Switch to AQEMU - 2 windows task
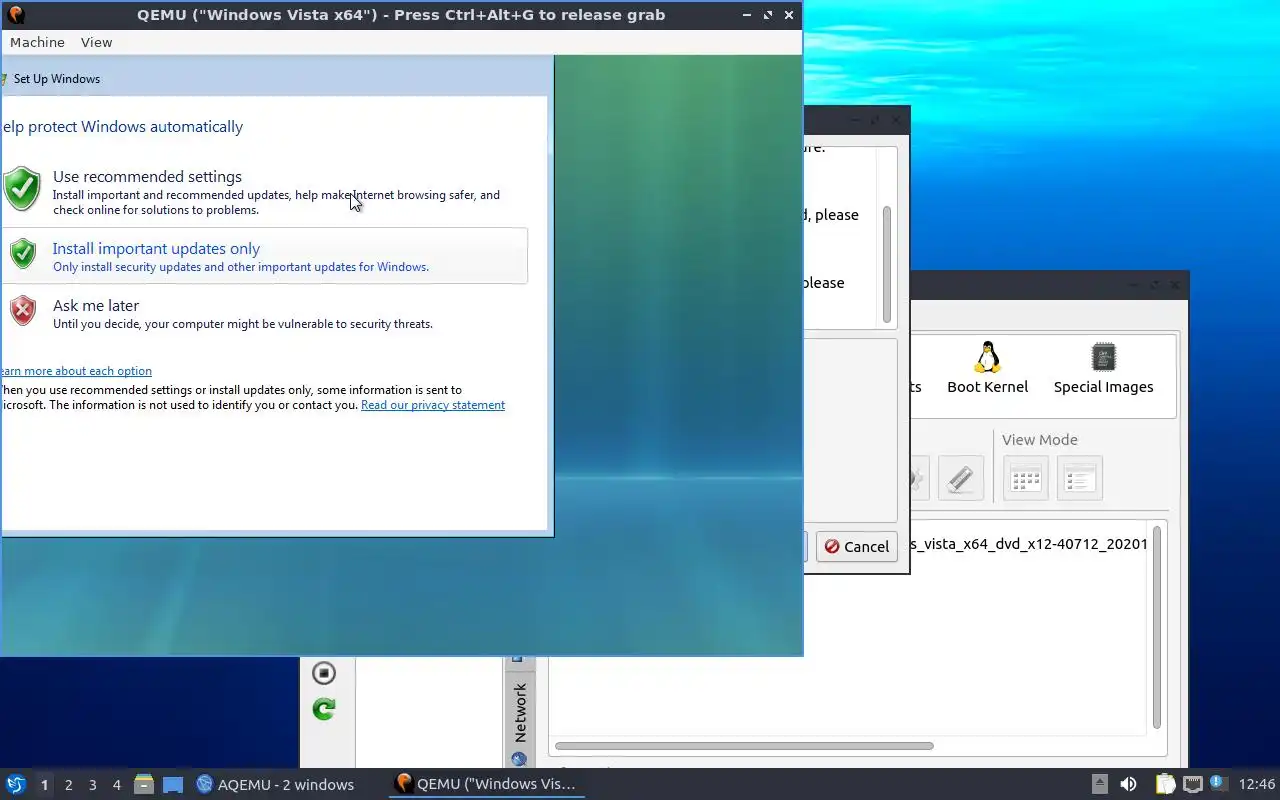Viewport: 1280px width, 800px height. [275, 784]
